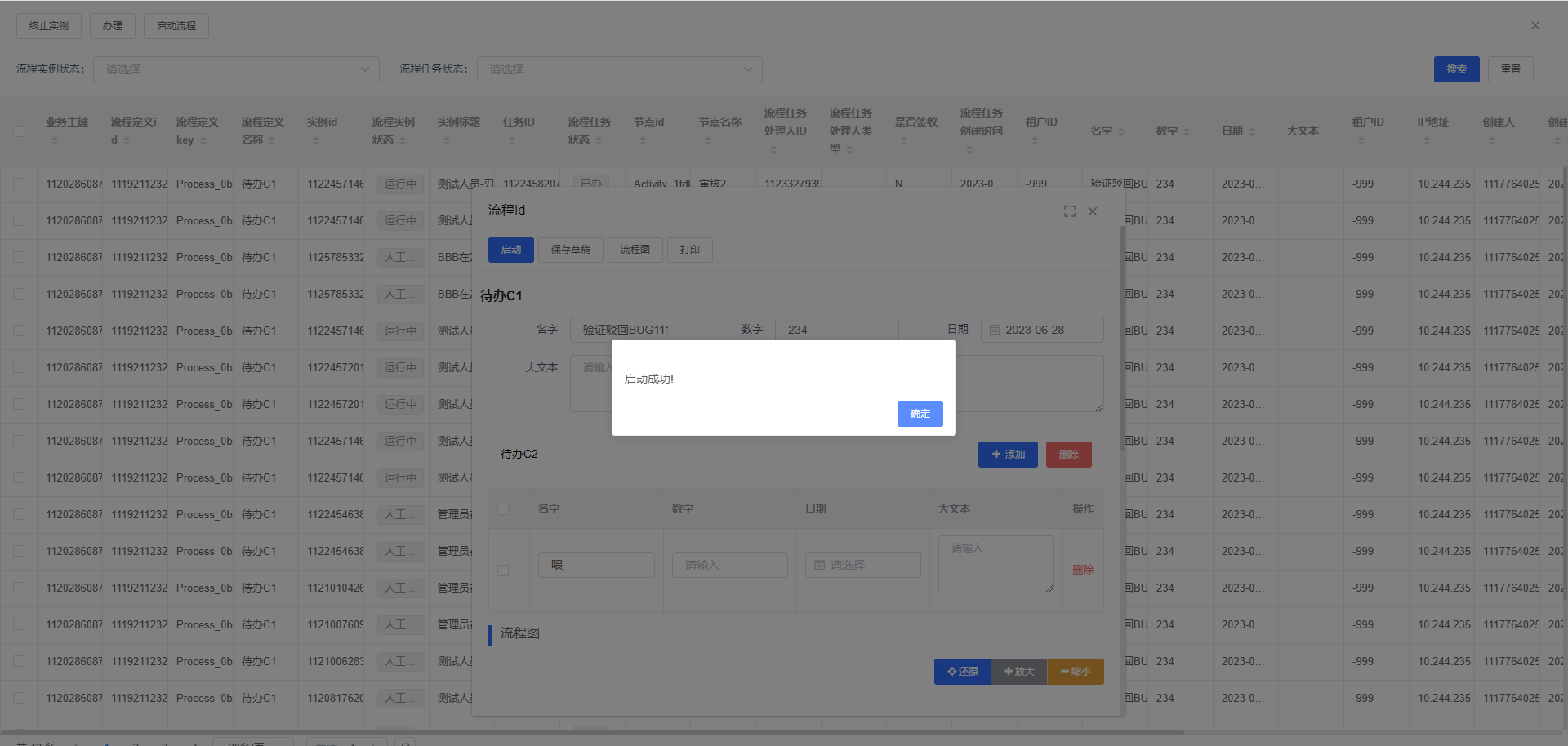
Task: Maximize the 流程Id dialog with fullscreen icon
Action: (1069, 211)
